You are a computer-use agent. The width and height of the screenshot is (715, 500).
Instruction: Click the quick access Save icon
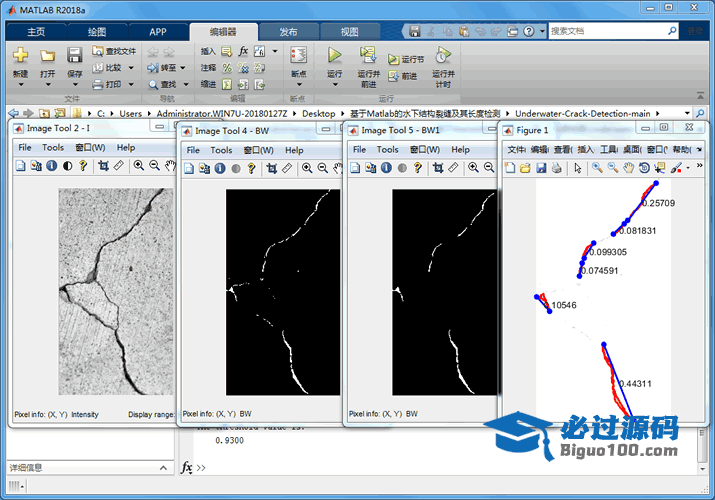tap(414, 31)
